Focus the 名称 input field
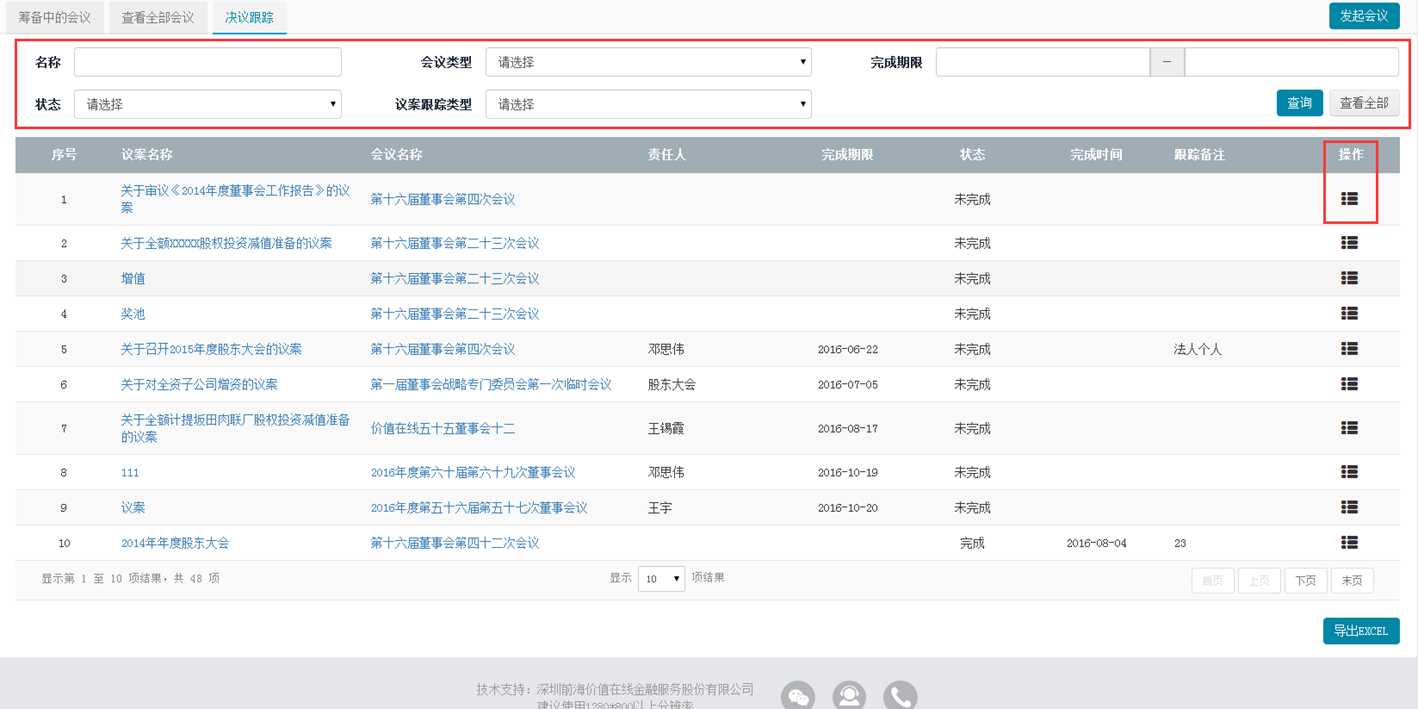The width and height of the screenshot is (1418, 709). pos(208,62)
